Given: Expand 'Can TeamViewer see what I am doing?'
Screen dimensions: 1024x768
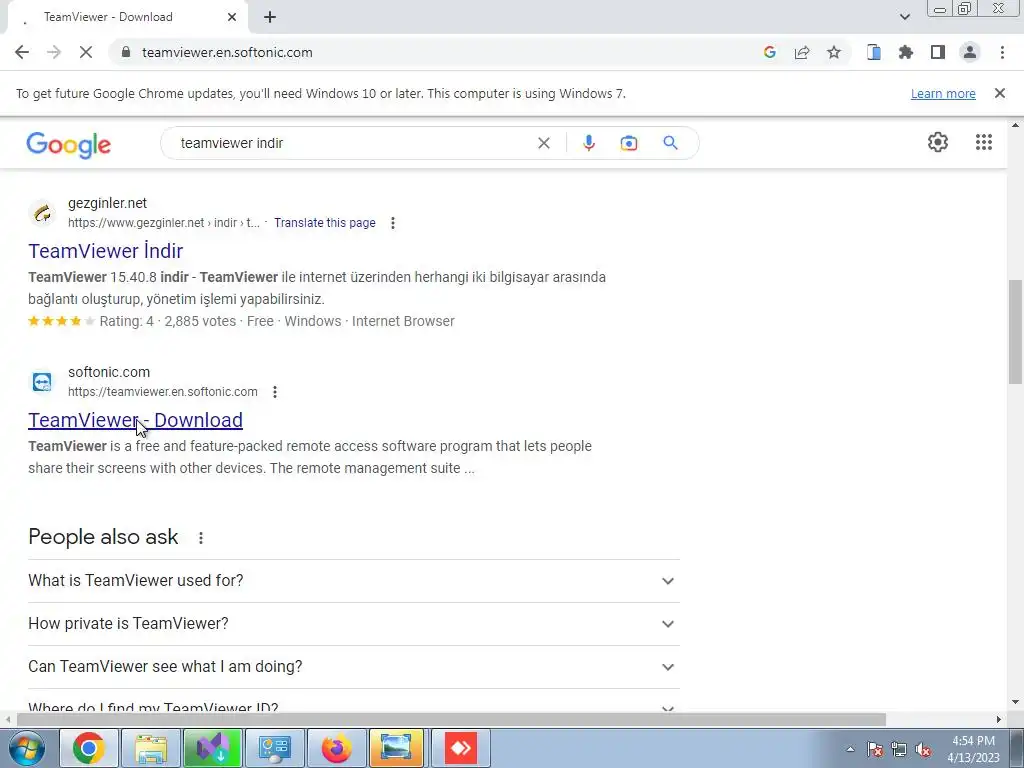Looking at the screenshot, I should 353,667.
